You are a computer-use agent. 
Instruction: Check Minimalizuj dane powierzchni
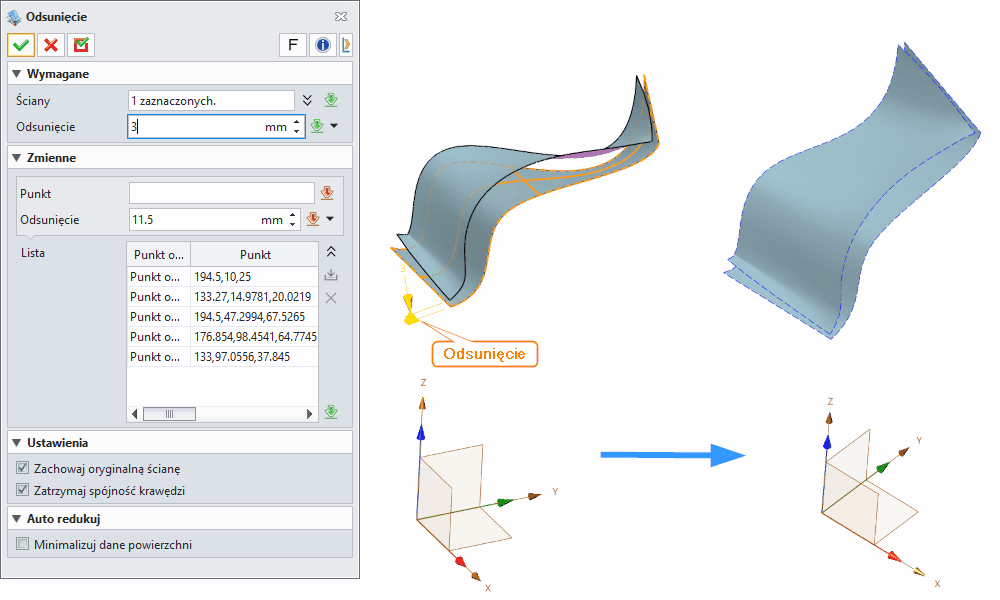[22, 543]
